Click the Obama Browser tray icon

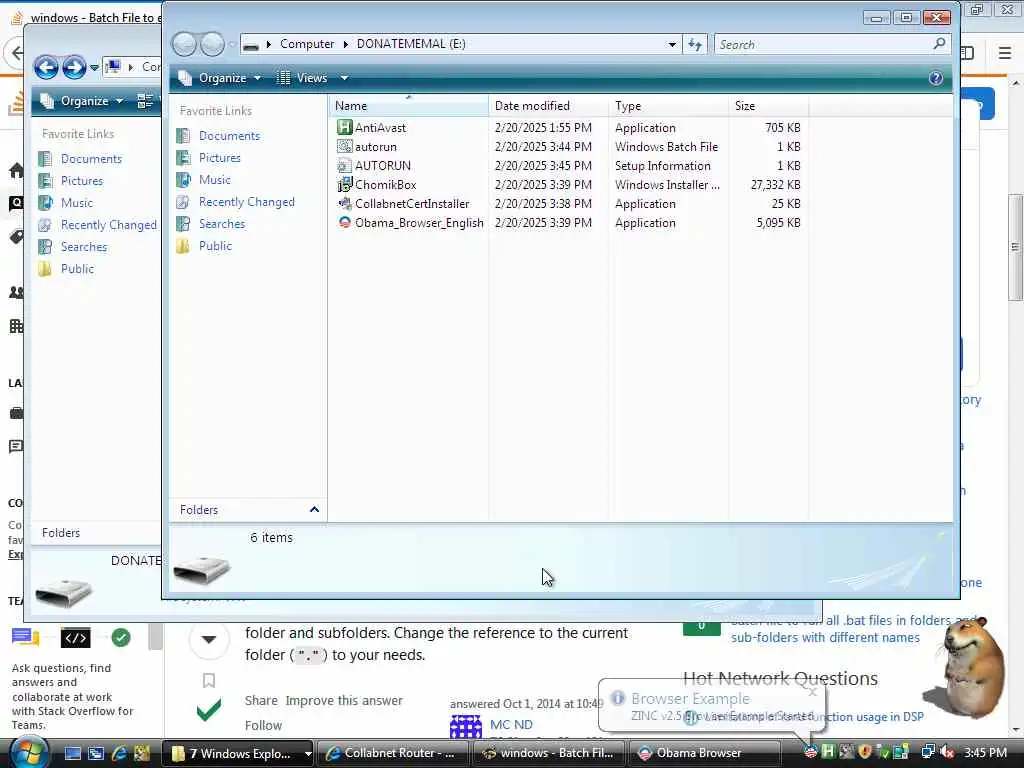810,752
